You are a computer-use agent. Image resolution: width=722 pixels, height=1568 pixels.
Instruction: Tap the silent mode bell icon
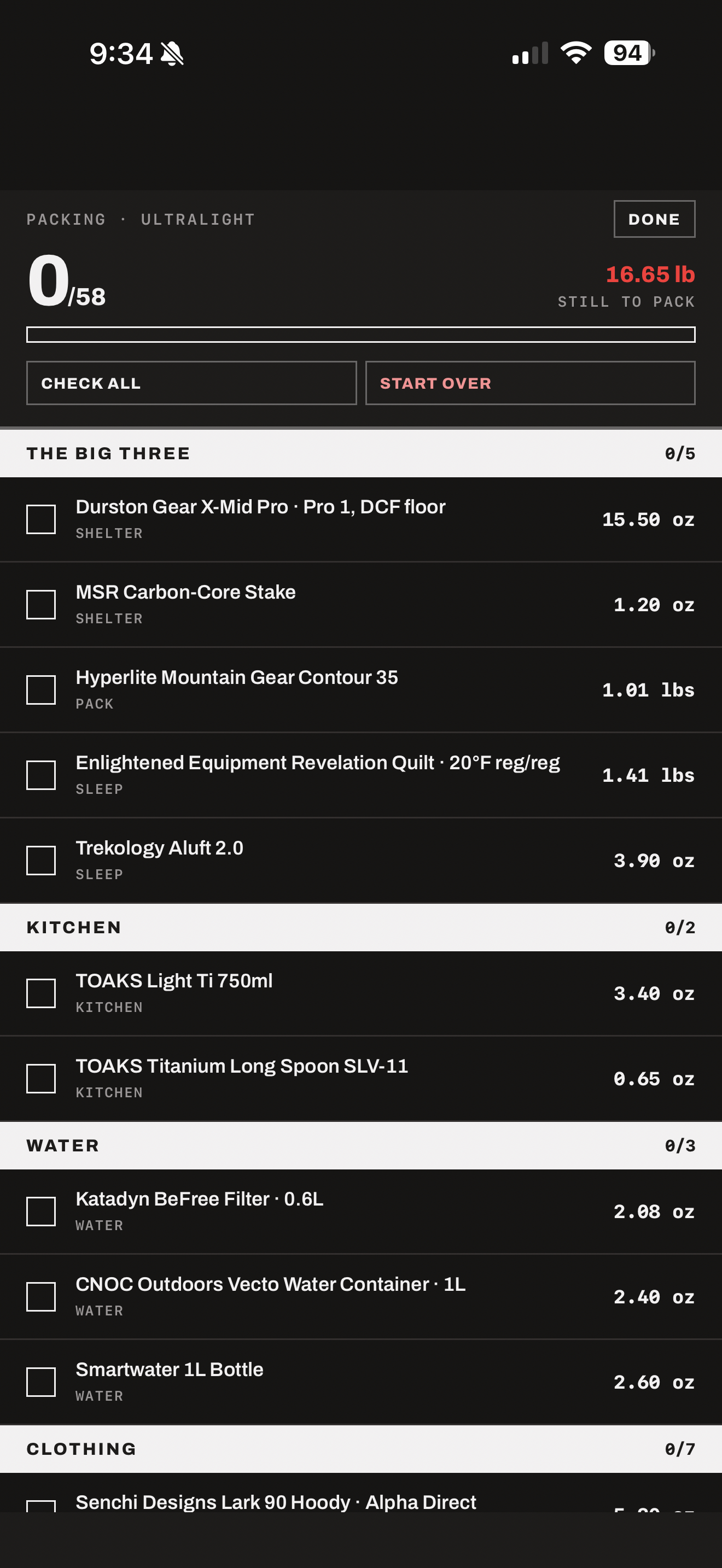(172, 54)
